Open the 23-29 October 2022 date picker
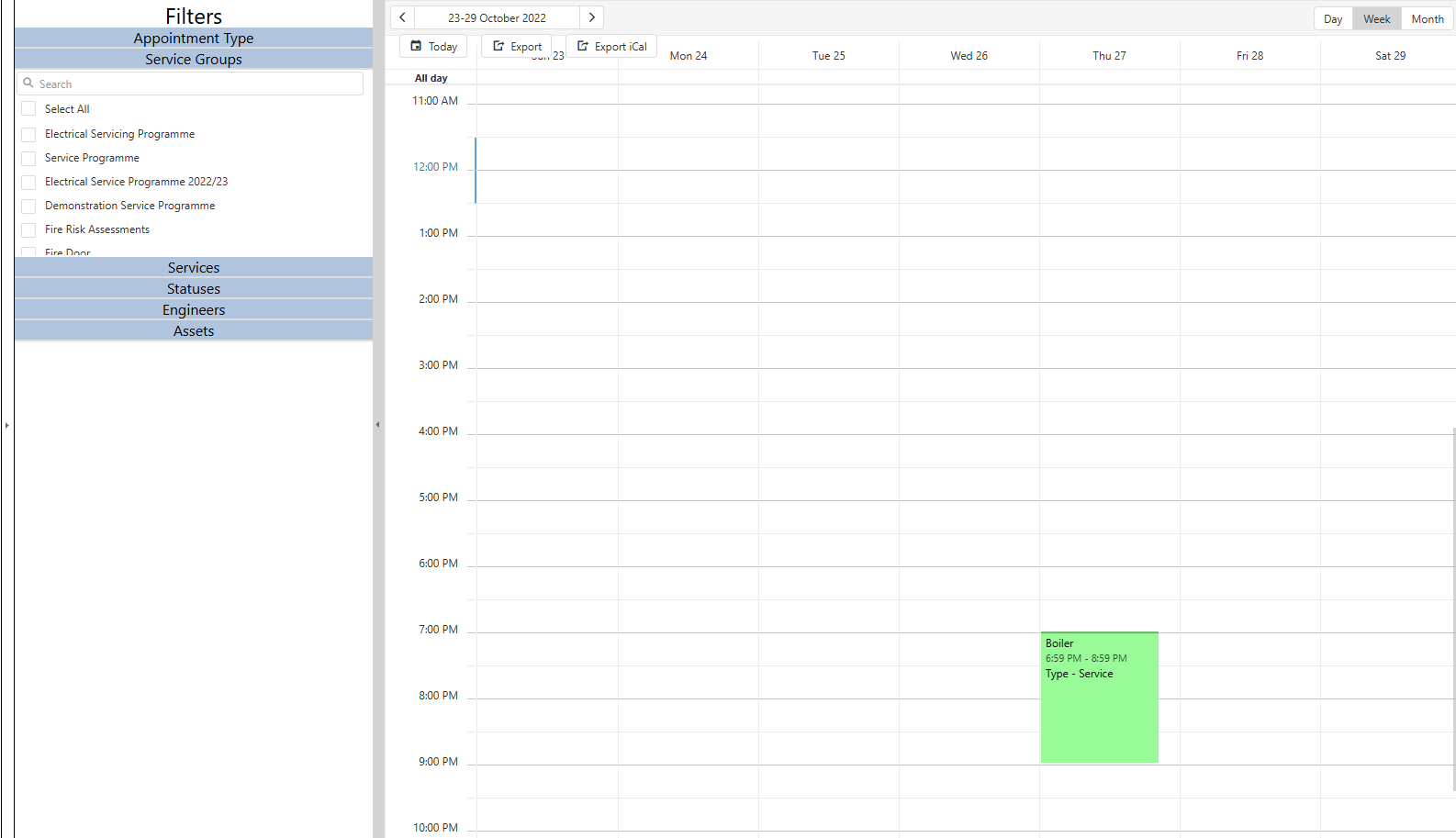 [x=497, y=17]
